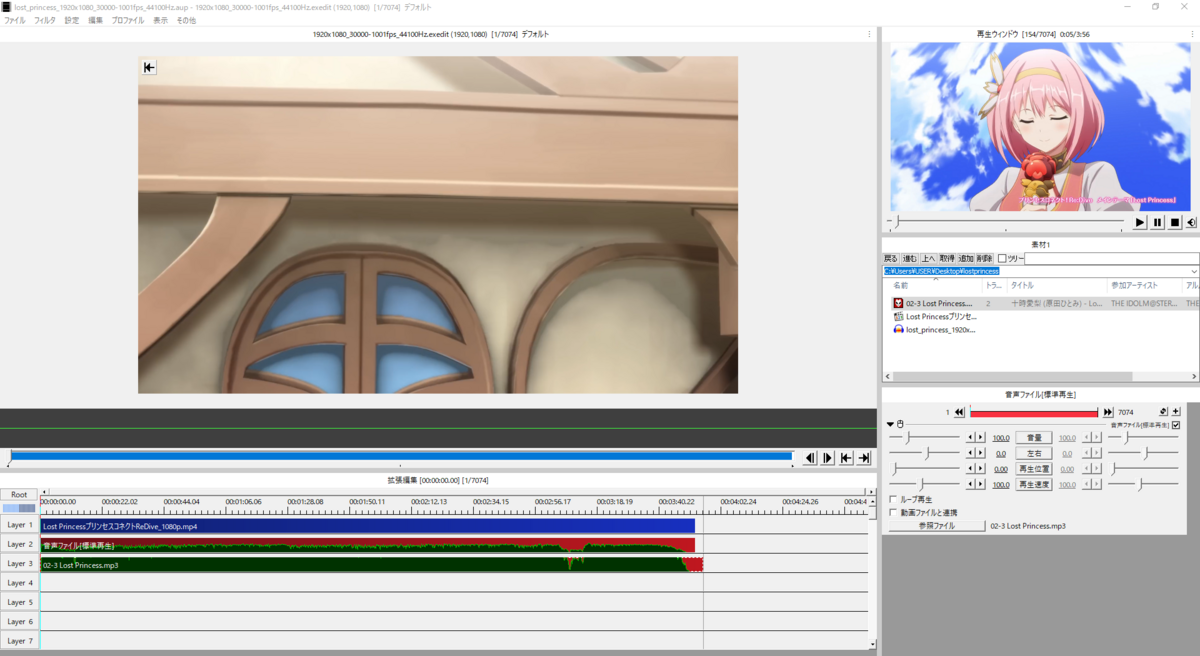
Task: Open the 編集 menu
Action: click(95, 20)
